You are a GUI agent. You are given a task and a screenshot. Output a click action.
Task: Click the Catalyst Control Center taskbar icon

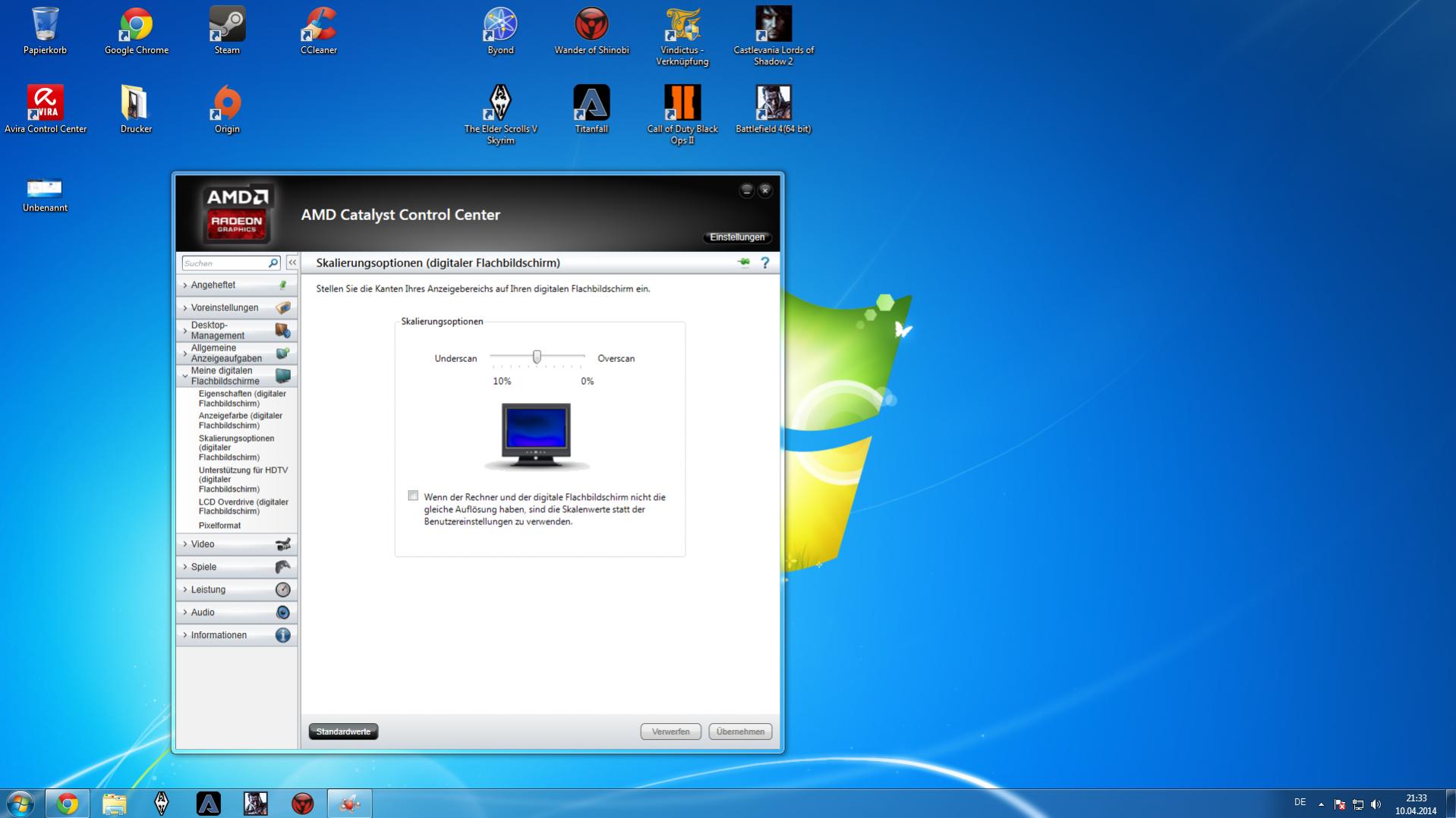(349, 804)
